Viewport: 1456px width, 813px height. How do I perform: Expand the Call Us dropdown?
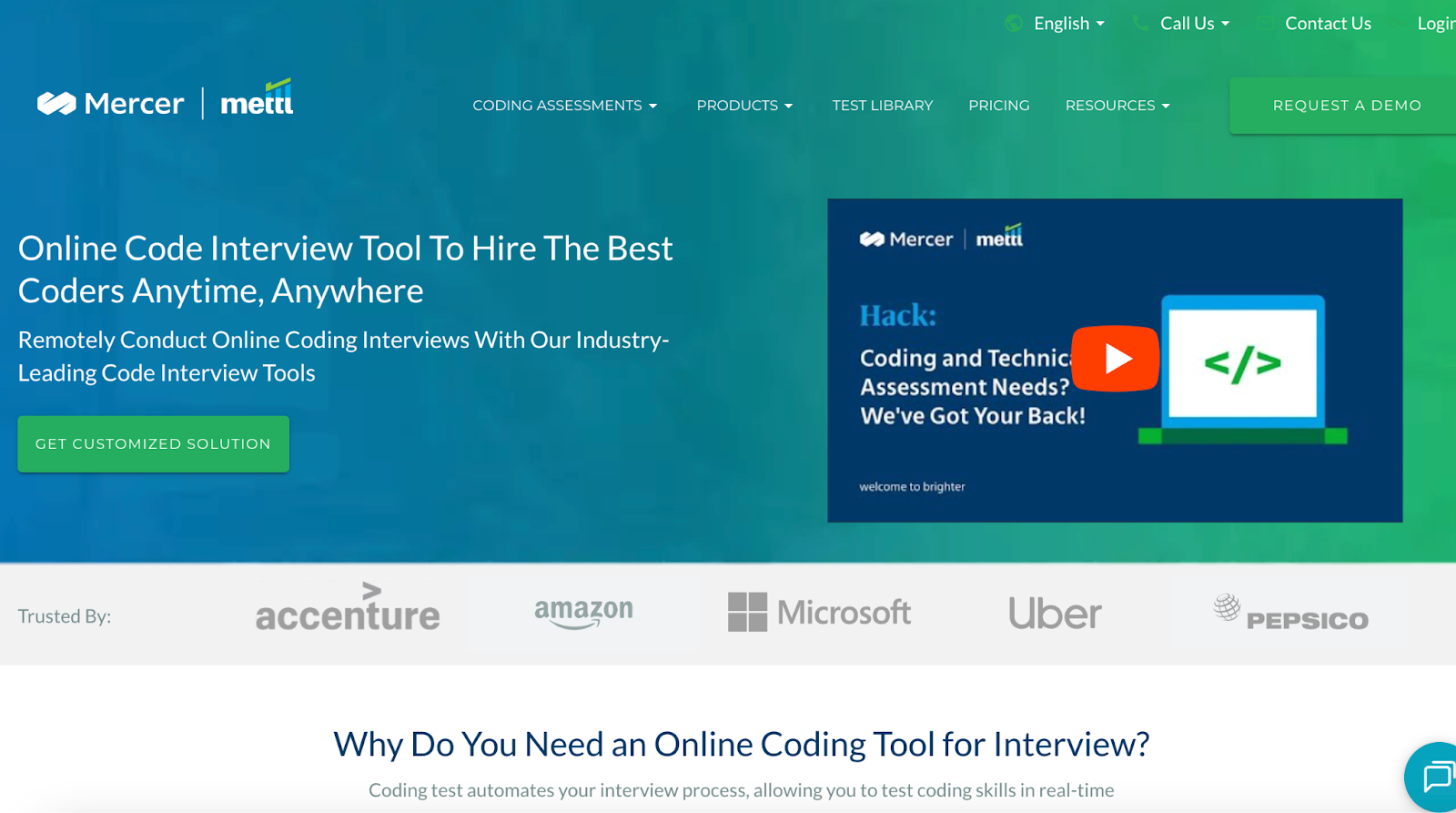1195,24
